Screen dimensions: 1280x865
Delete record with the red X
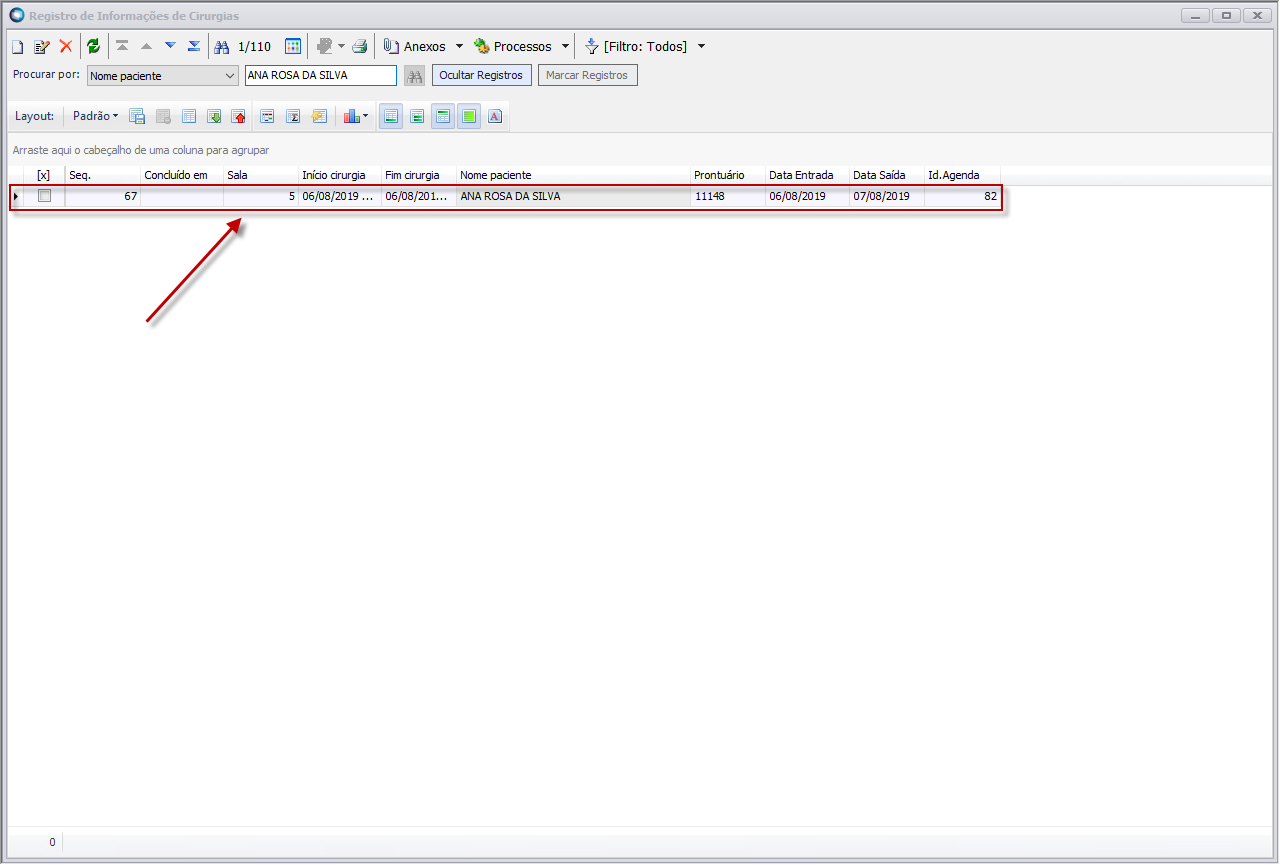coord(66,46)
